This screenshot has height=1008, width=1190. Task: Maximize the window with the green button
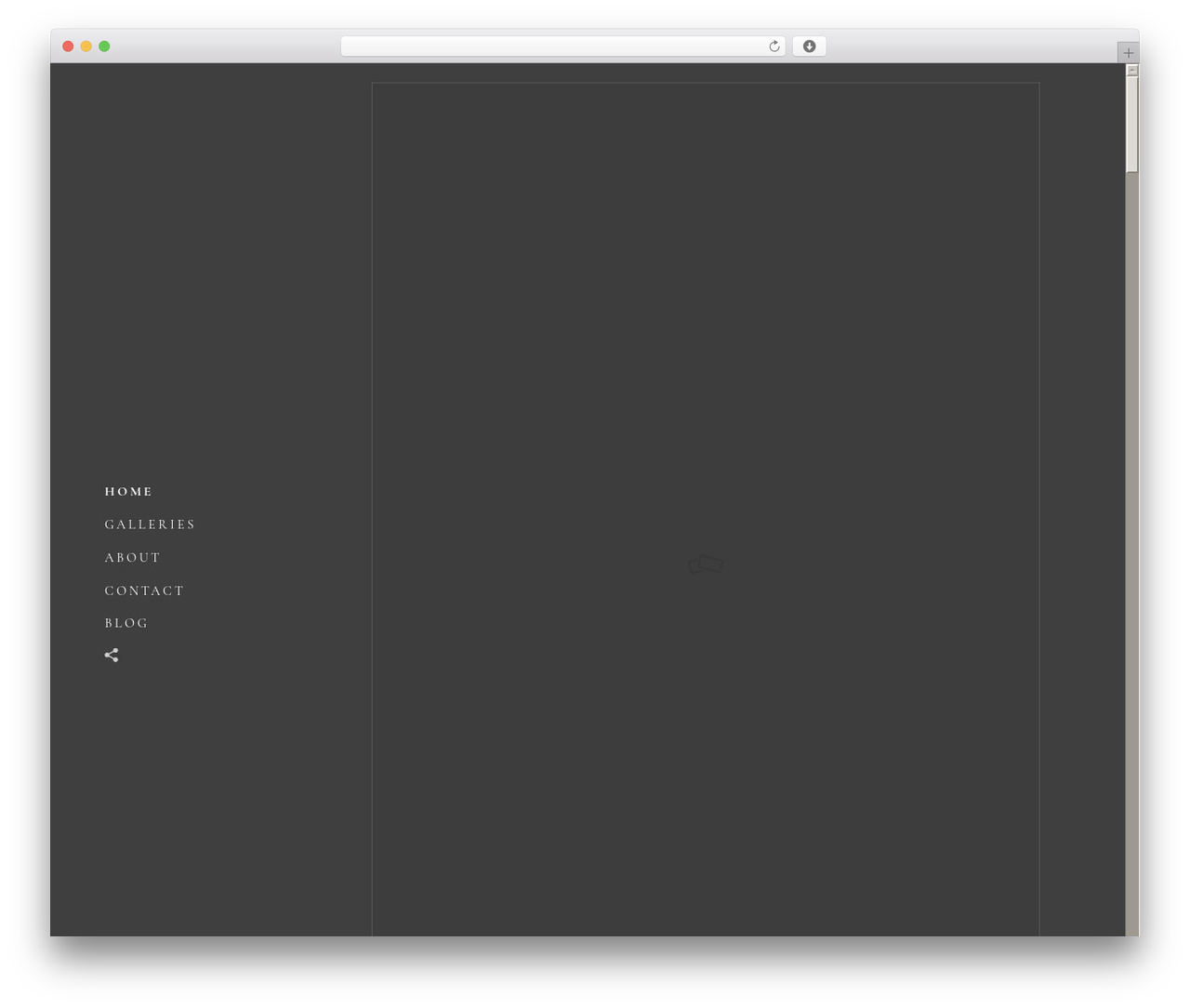[104, 46]
